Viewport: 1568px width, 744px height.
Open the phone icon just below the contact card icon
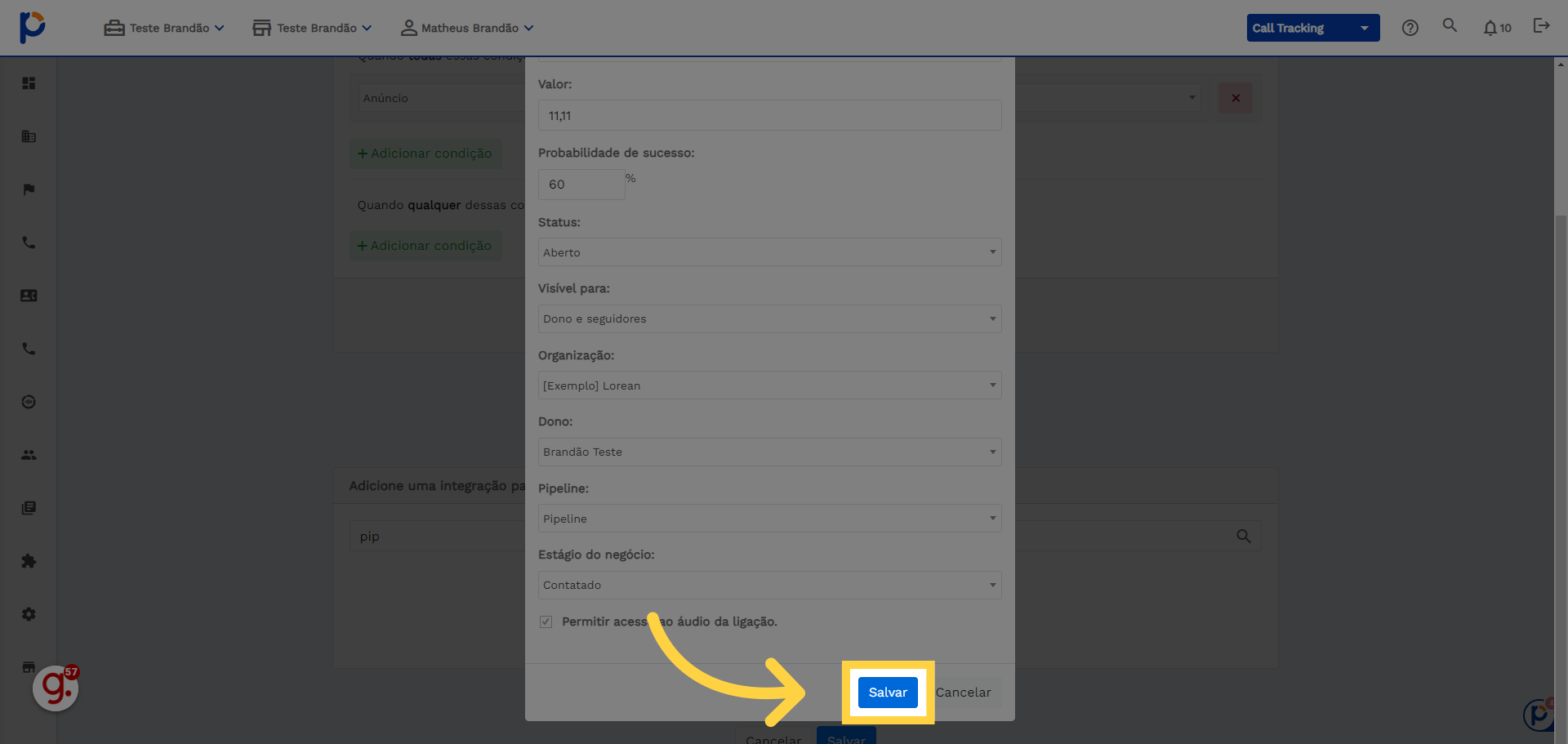pos(29,349)
